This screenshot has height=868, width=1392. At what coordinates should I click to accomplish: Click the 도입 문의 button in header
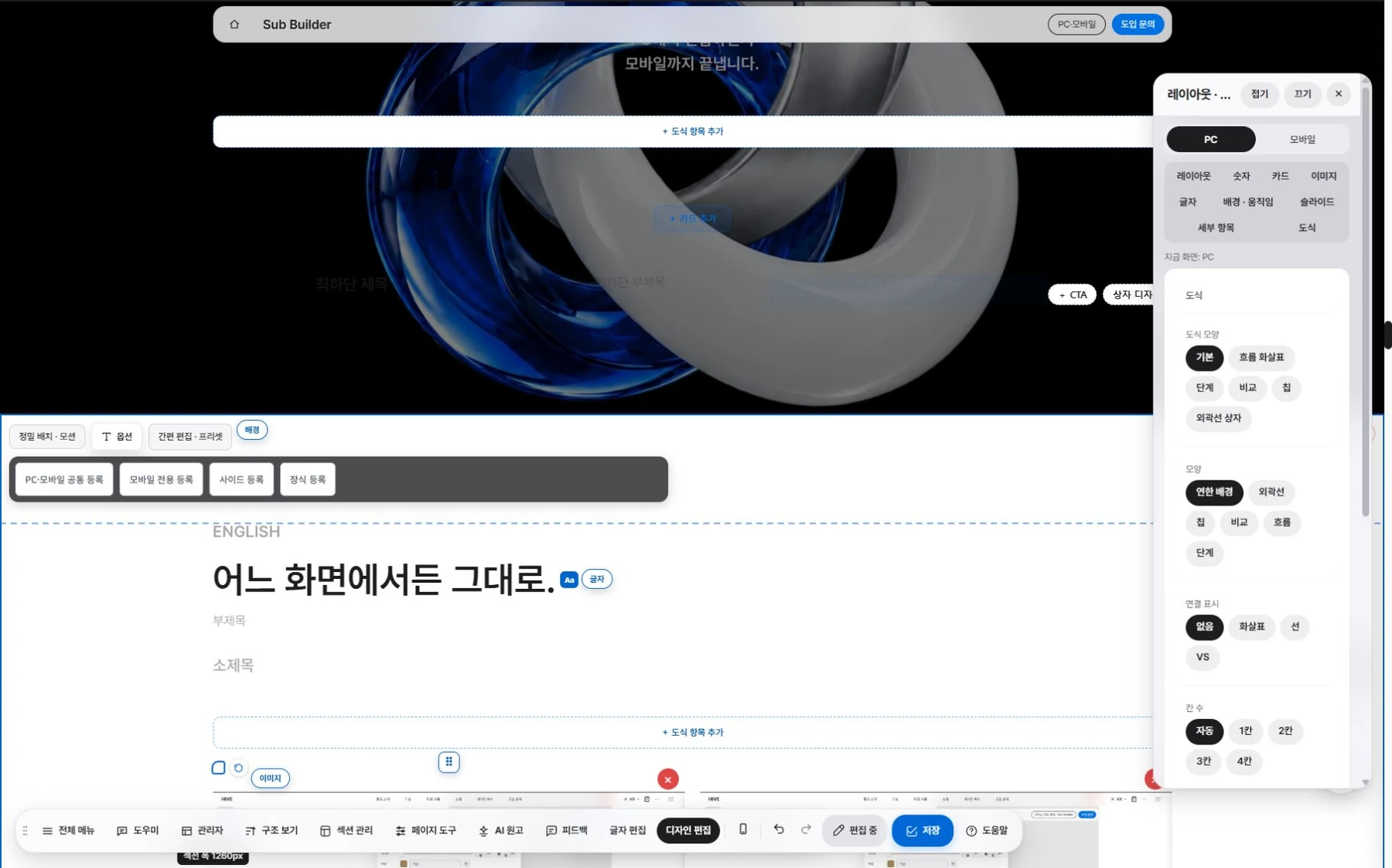(1137, 25)
